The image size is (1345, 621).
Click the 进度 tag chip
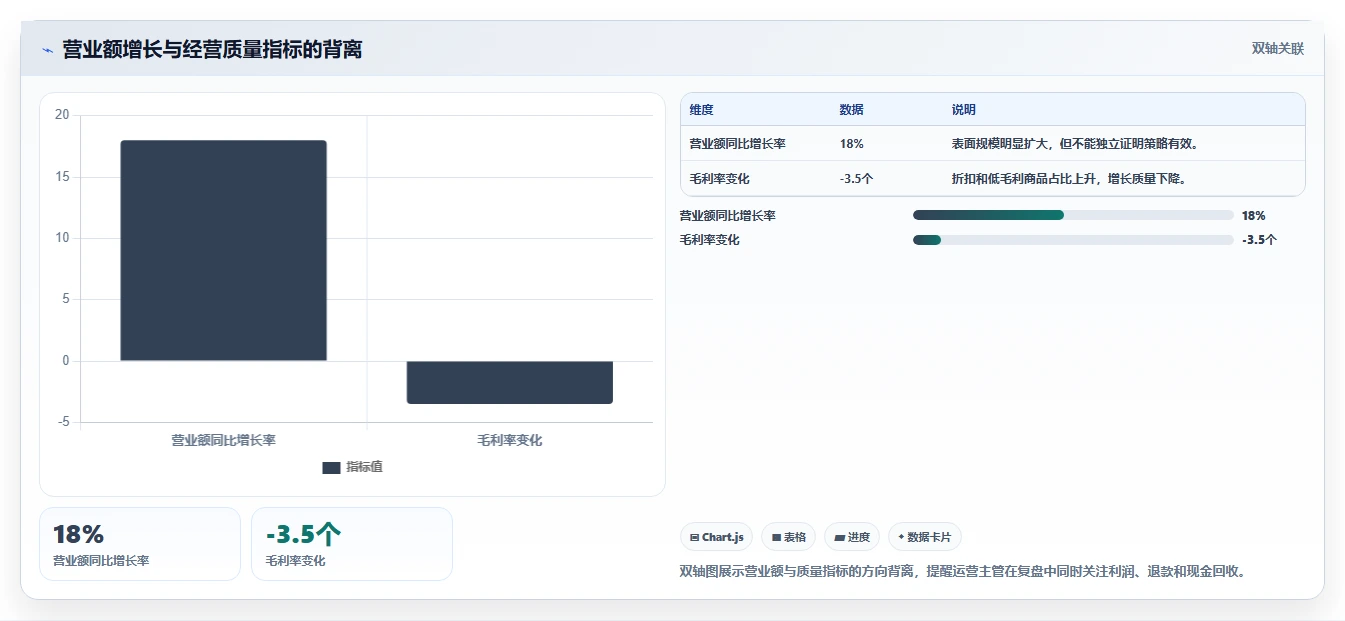coord(852,537)
